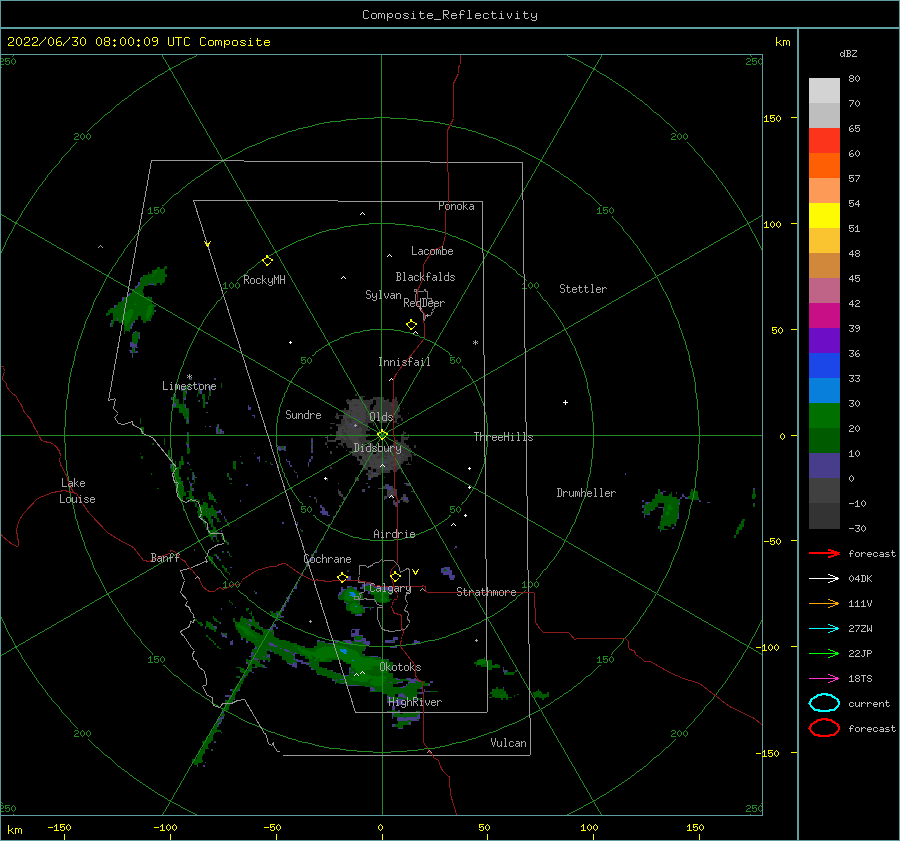Click the Composite_Reflectivity title

point(450,15)
